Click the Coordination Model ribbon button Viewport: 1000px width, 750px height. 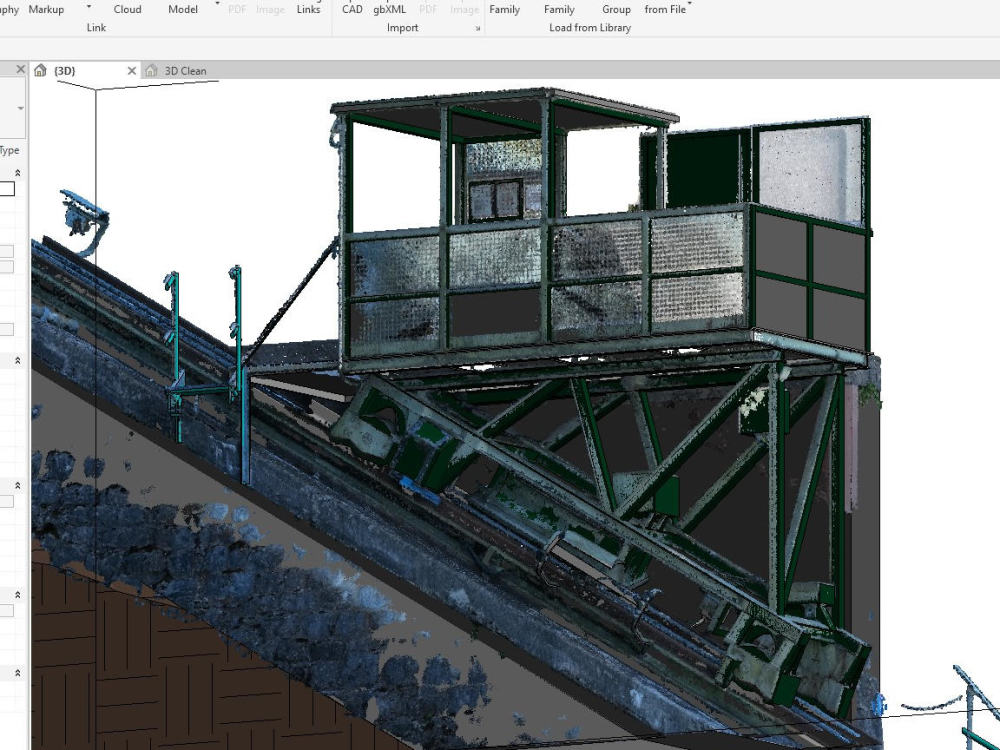tap(182, 9)
